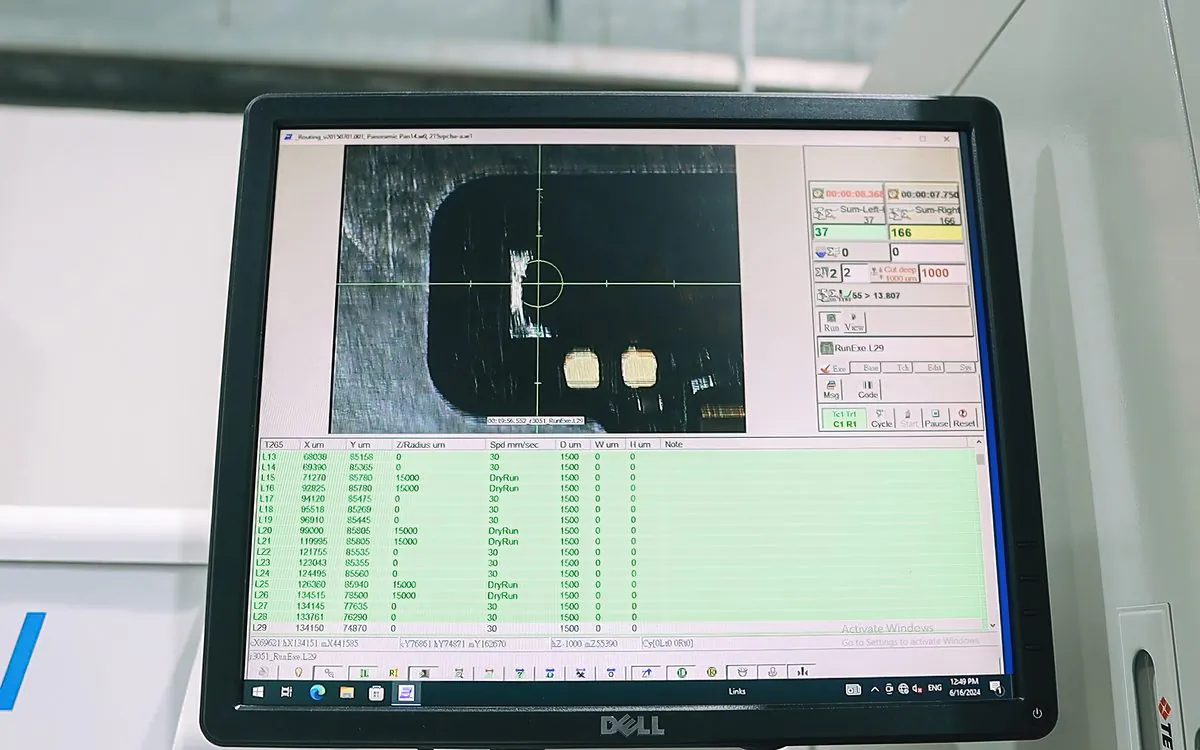Open Microsoft Store from the taskbar
Screen dimensions: 1200x750
pyautogui.click(x=376, y=692)
